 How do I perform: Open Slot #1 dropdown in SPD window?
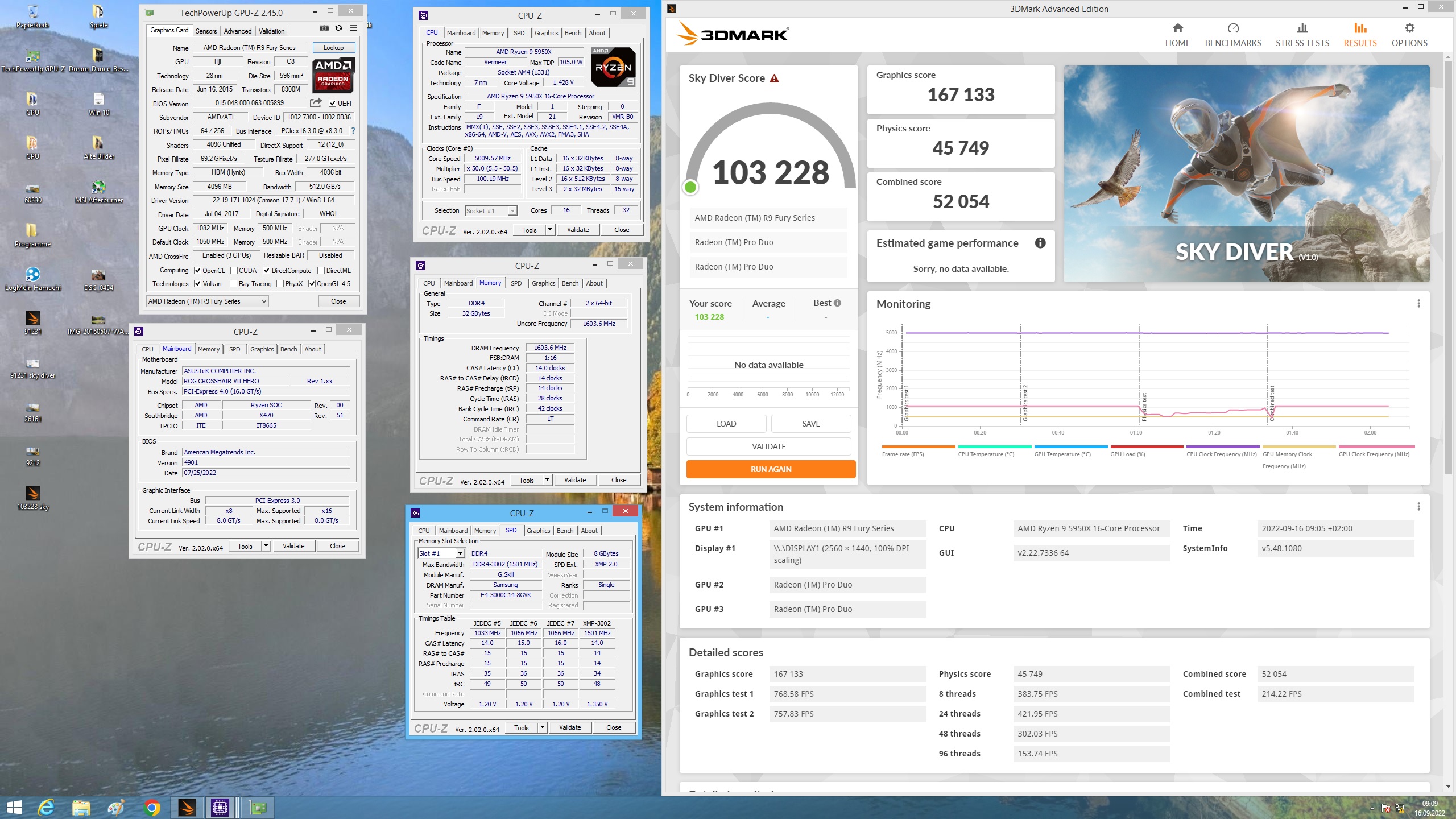(x=441, y=553)
